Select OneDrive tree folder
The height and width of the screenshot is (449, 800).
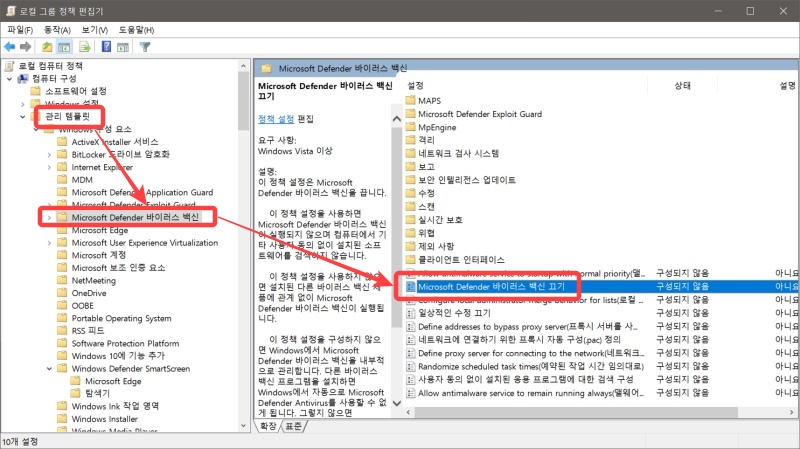[x=89, y=293]
